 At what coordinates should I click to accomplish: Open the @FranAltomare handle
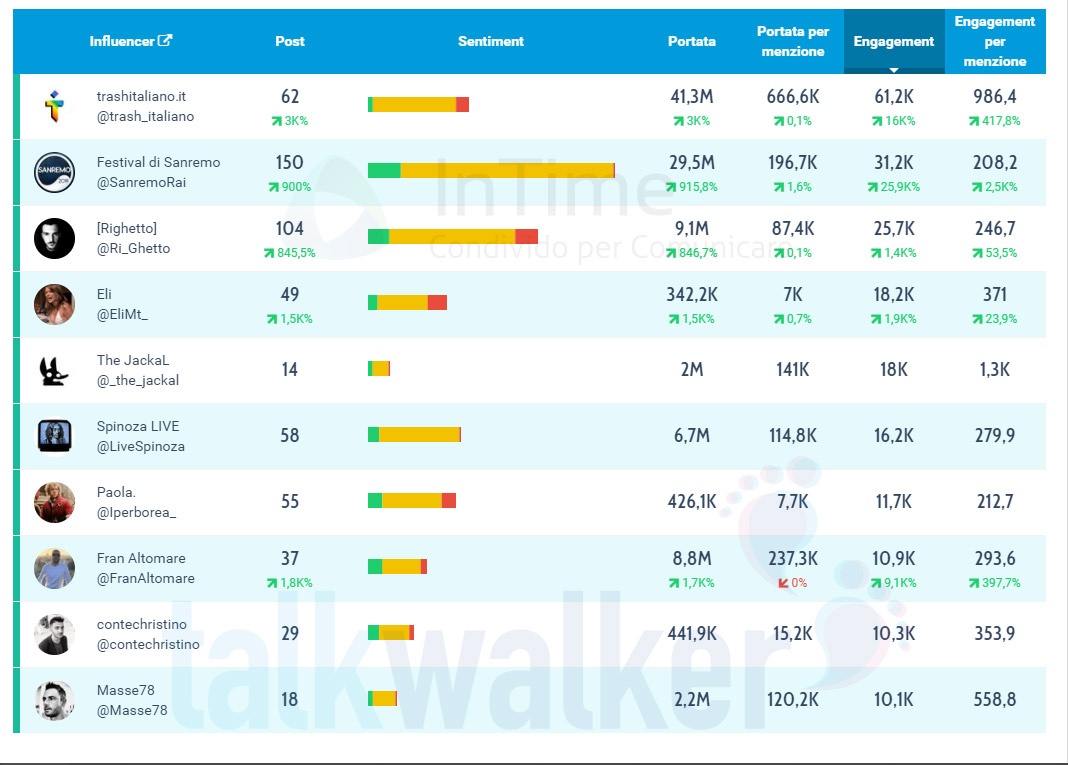click(x=146, y=578)
